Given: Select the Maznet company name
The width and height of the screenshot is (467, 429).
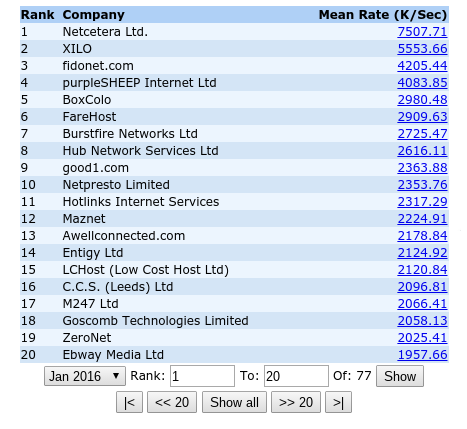Looking at the screenshot, I should [x=84, y=219].
